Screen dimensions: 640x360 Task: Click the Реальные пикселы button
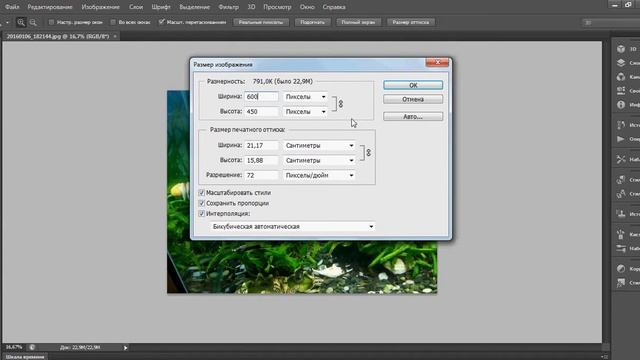[x=261, y=22]
